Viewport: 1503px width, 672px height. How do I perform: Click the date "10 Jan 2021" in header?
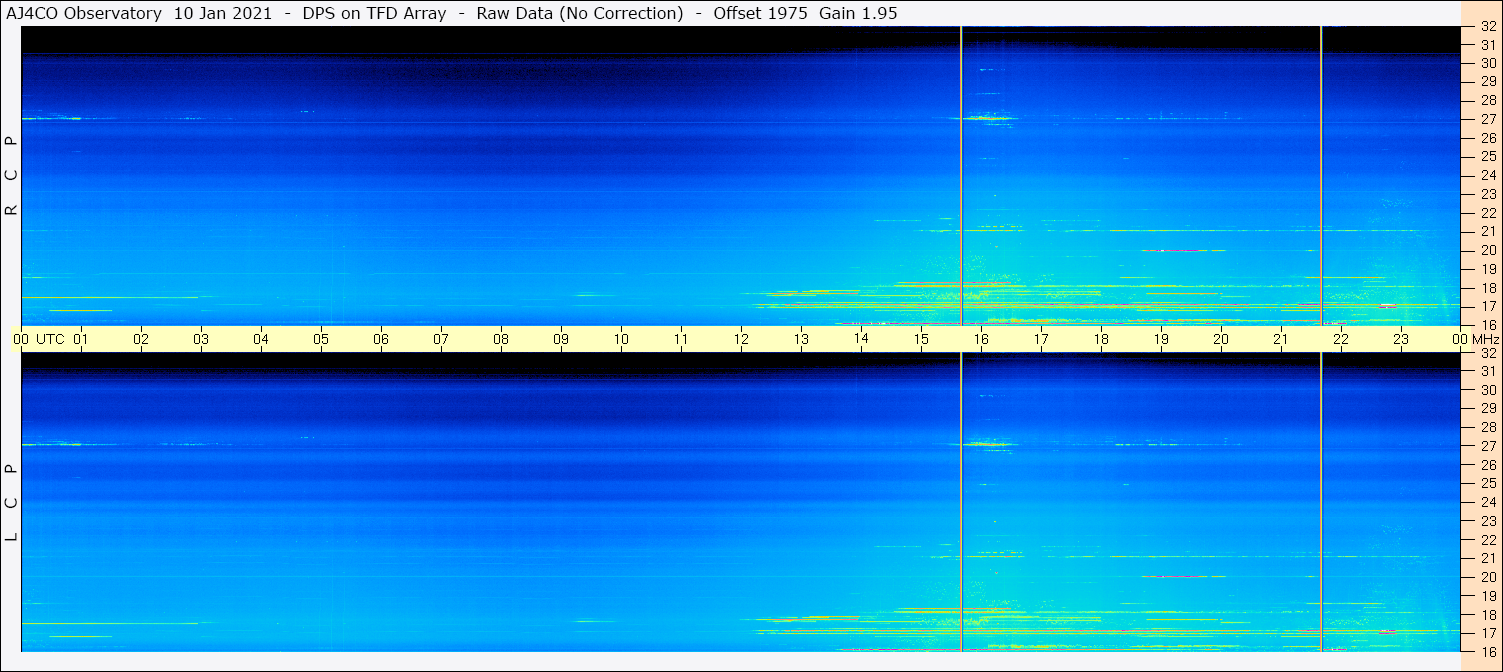pyautogui.click(x=223, y=13)
